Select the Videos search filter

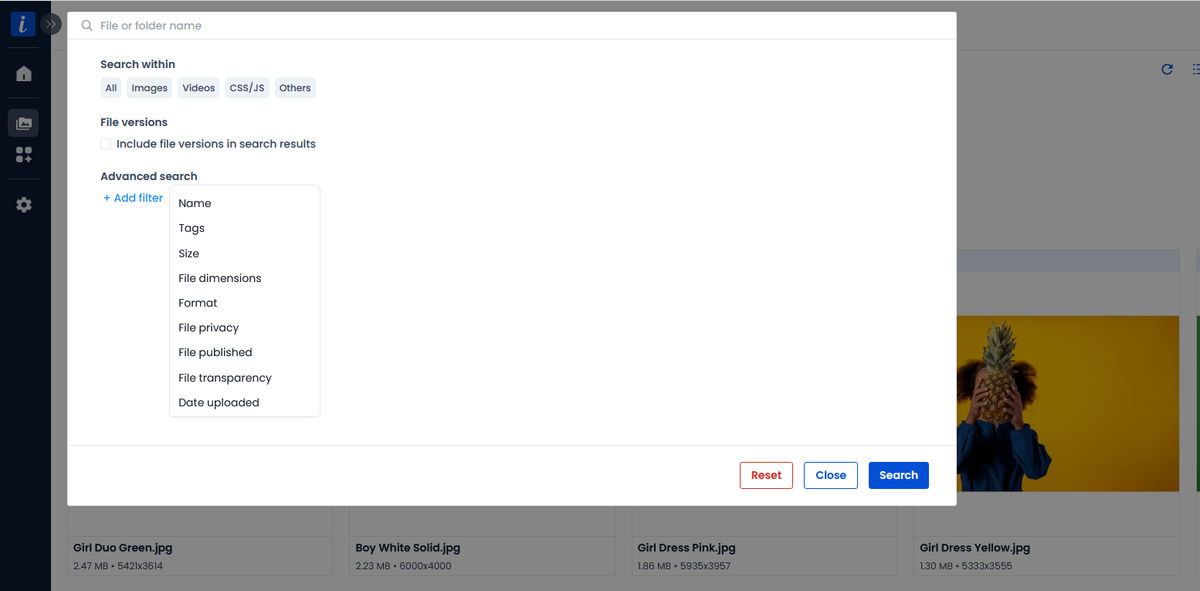point(197,87)
